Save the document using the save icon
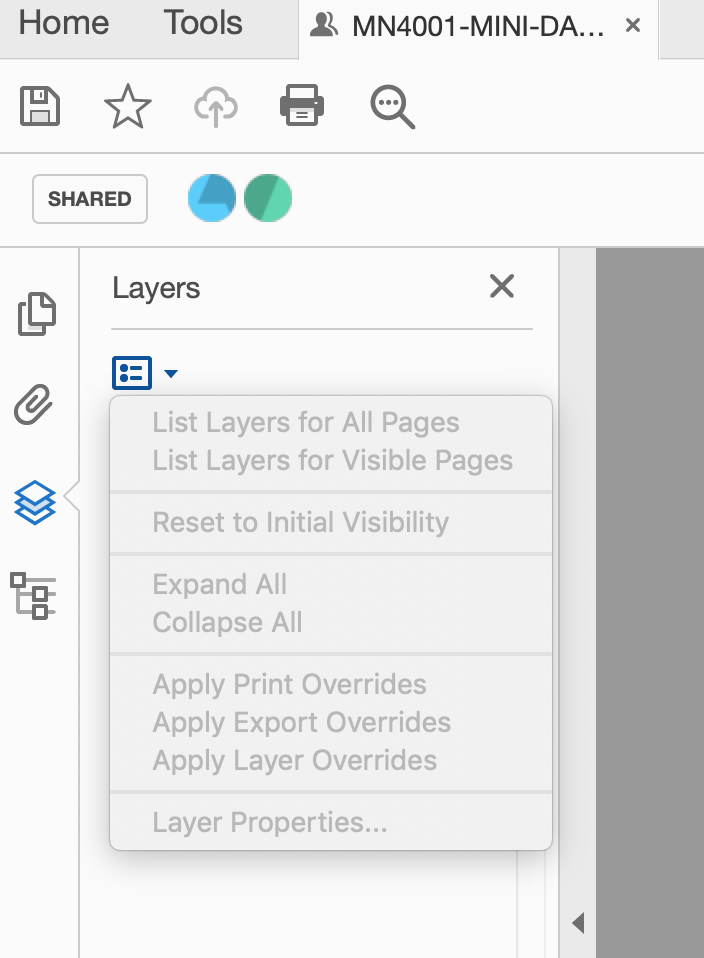The width and height of the screenshot is (704, 958). coord(40,107)
